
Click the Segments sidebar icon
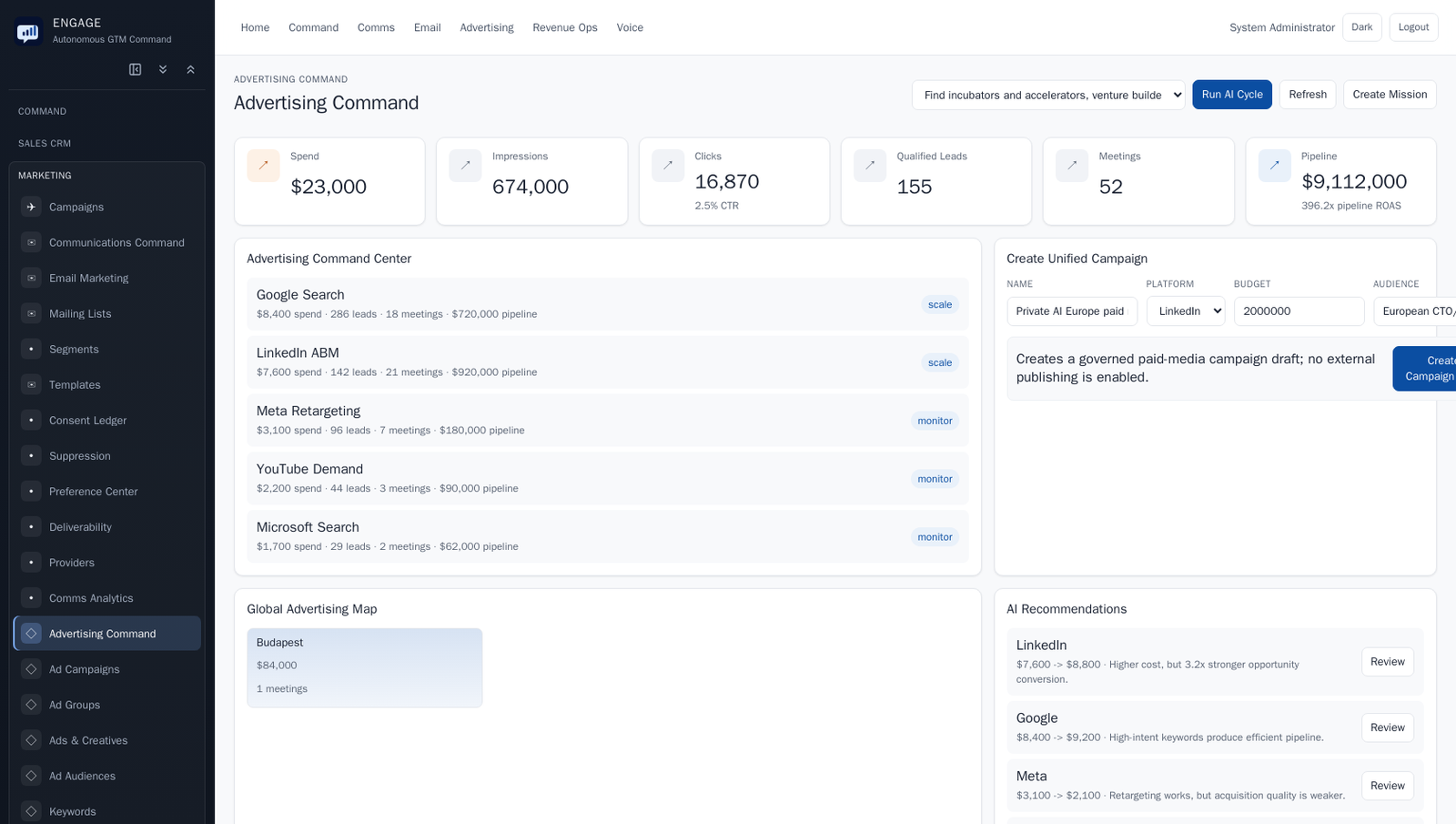[x=31, y=349]
